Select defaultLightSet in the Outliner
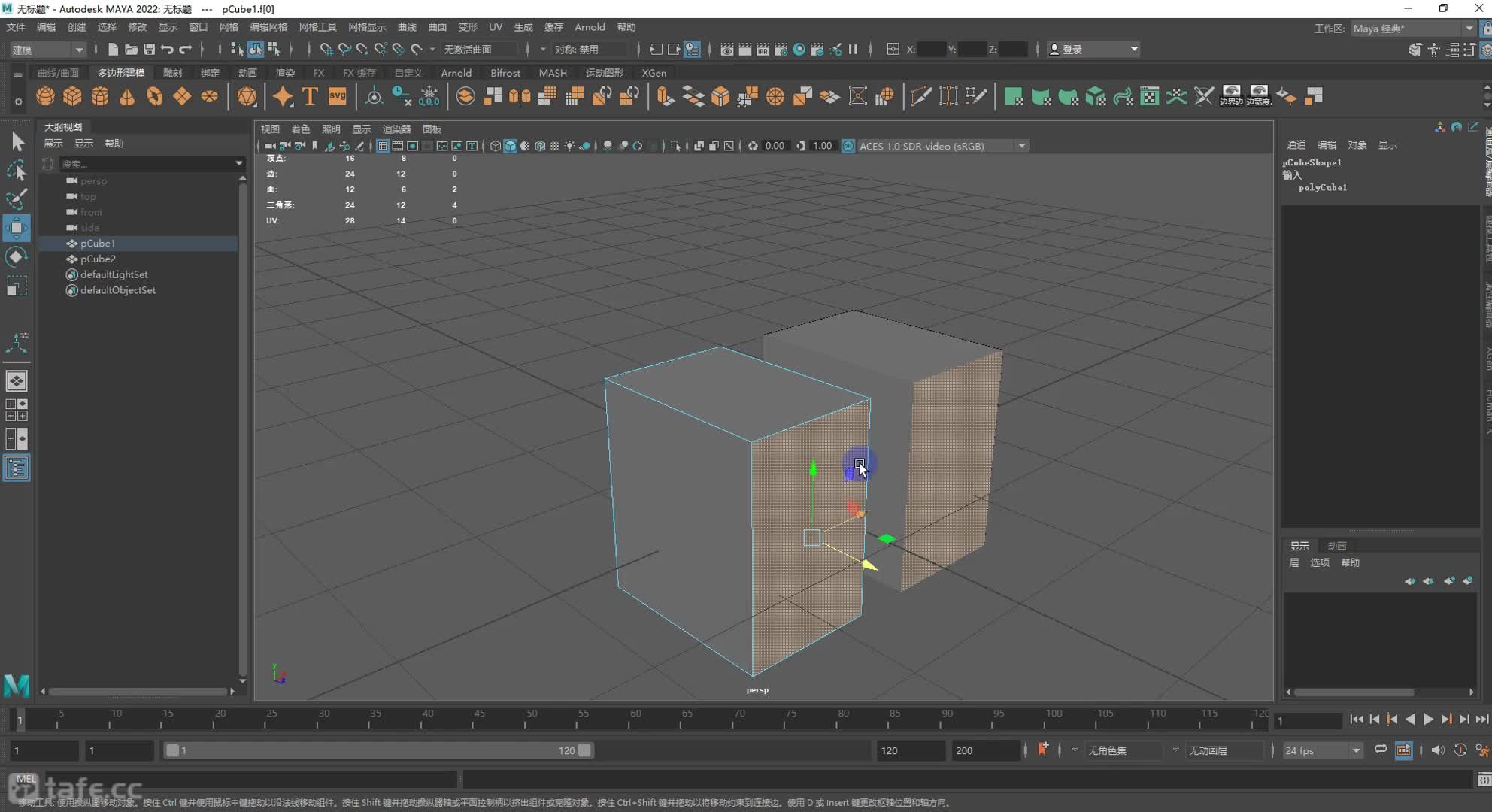The height and width of the screenshot is (812, 1492). point(114,274)
